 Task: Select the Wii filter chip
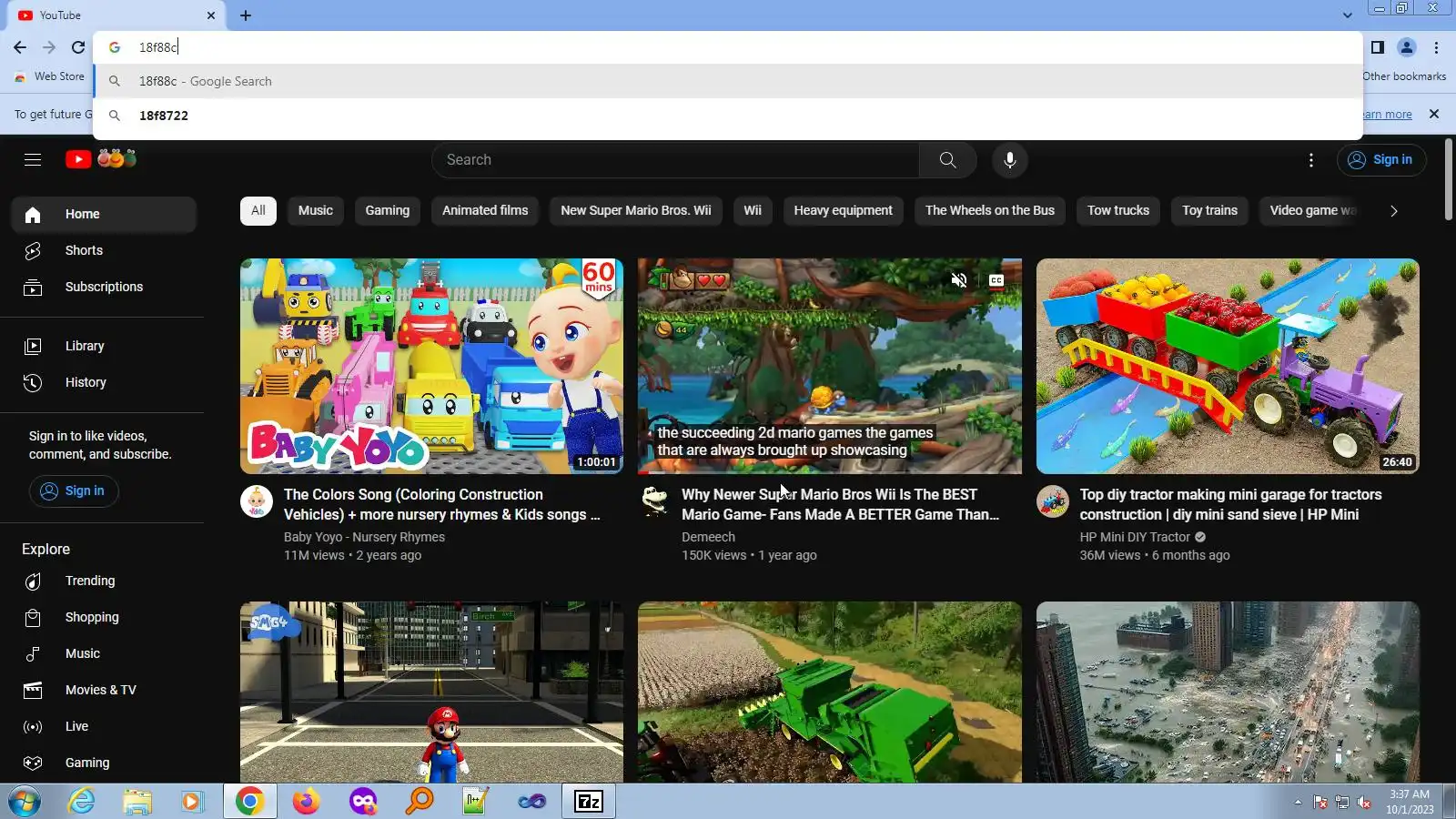pyautogui.click(x=753, y=210)
